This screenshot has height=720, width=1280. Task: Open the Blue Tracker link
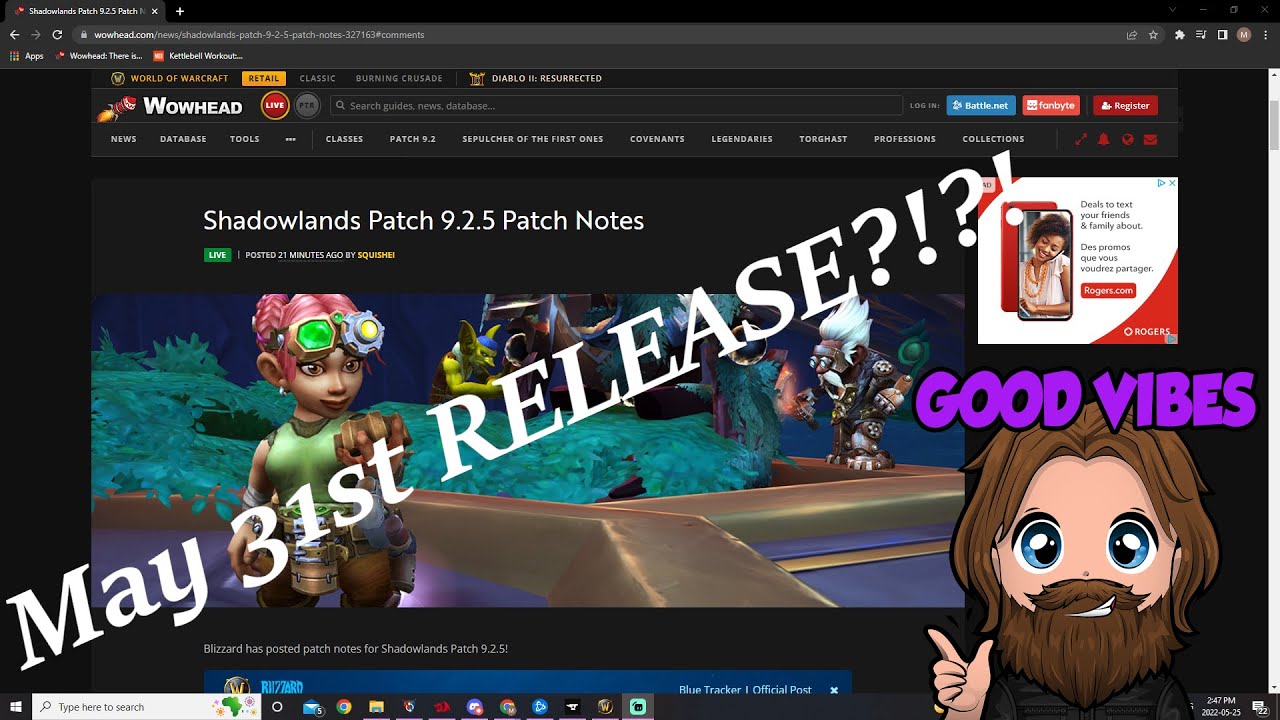pos(710,690)
